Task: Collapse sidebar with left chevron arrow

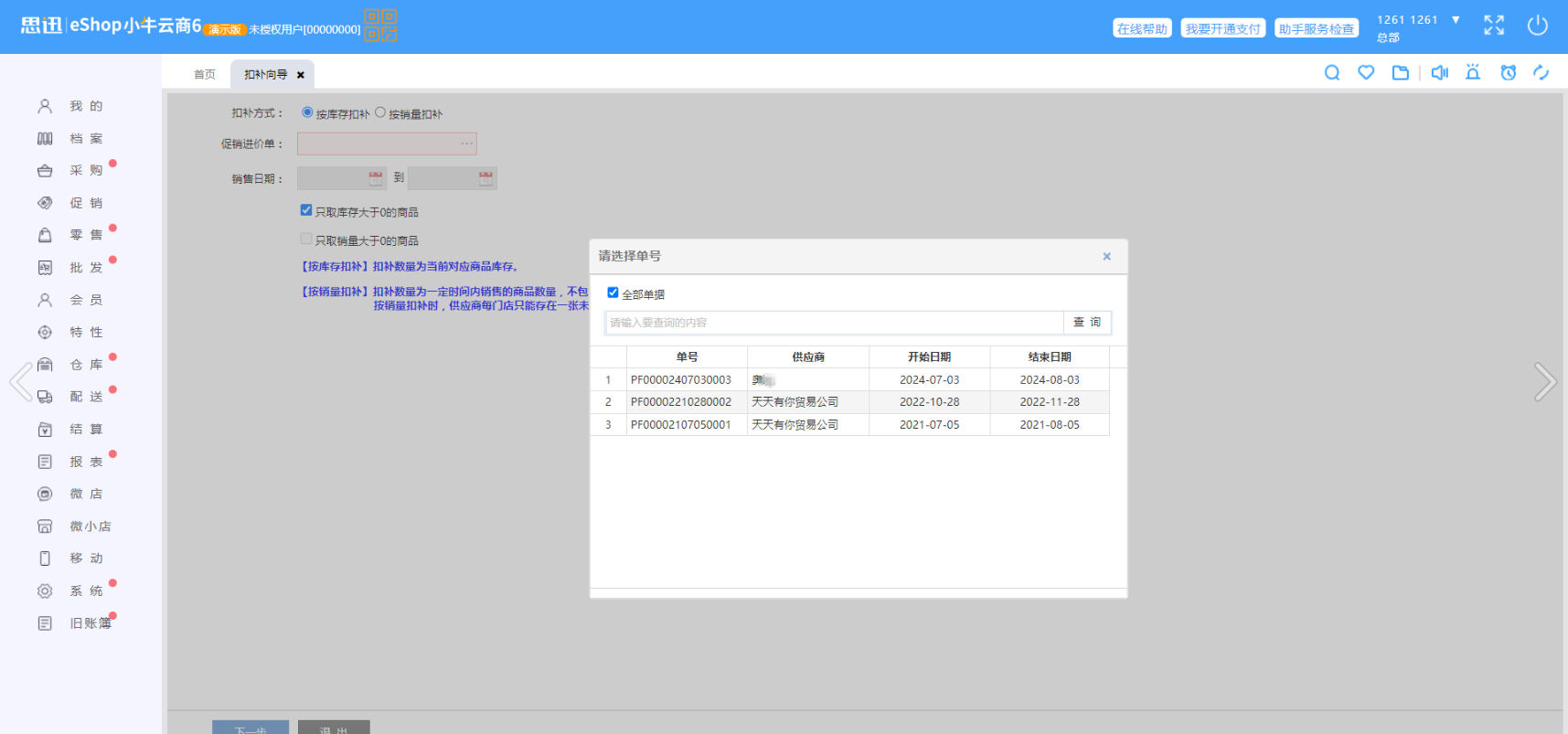Action: (x=21, y=381)
